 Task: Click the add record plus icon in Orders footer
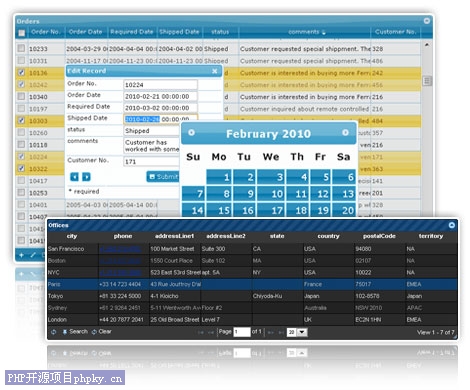(21, 255)
